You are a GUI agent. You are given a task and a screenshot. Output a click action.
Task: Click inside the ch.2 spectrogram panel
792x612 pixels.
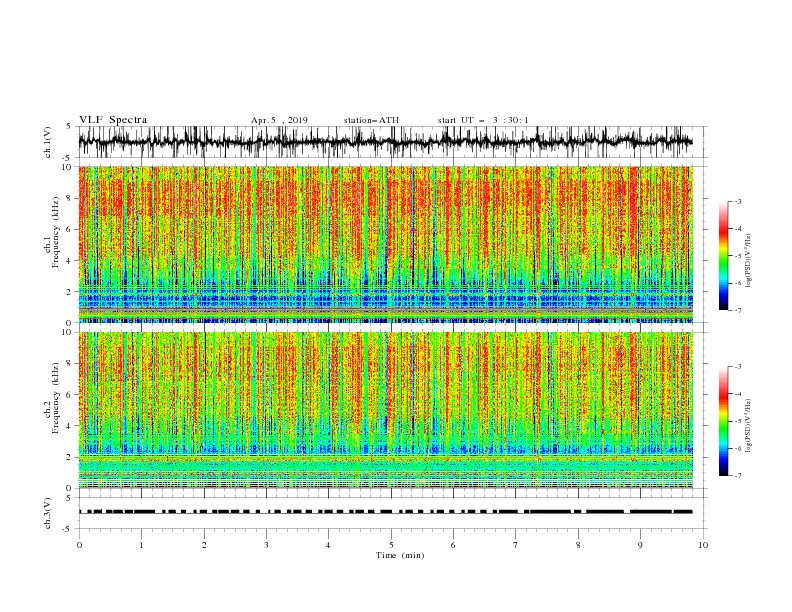[x=386, y=410]
